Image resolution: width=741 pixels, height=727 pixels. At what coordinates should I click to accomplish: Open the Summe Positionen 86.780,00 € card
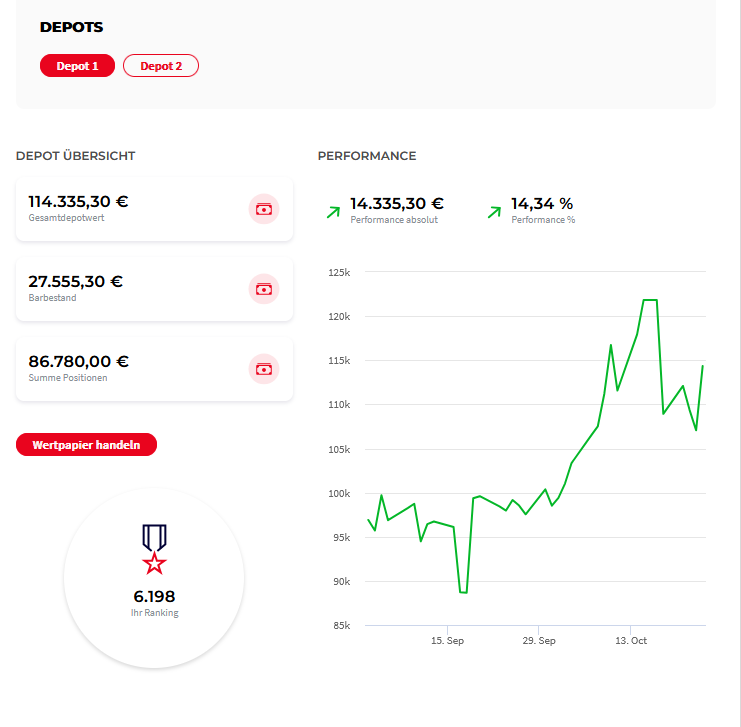(154, 369)
